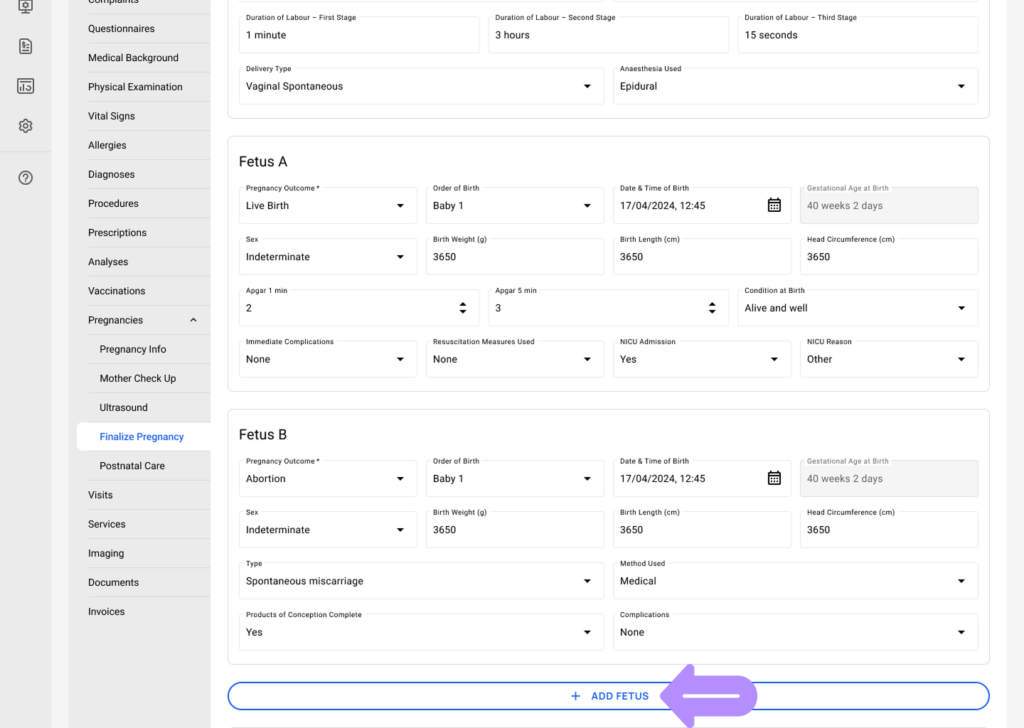Open the reports dashboard icon in left rail
The width and height of the screenshot is (1024, 728).
26,86
